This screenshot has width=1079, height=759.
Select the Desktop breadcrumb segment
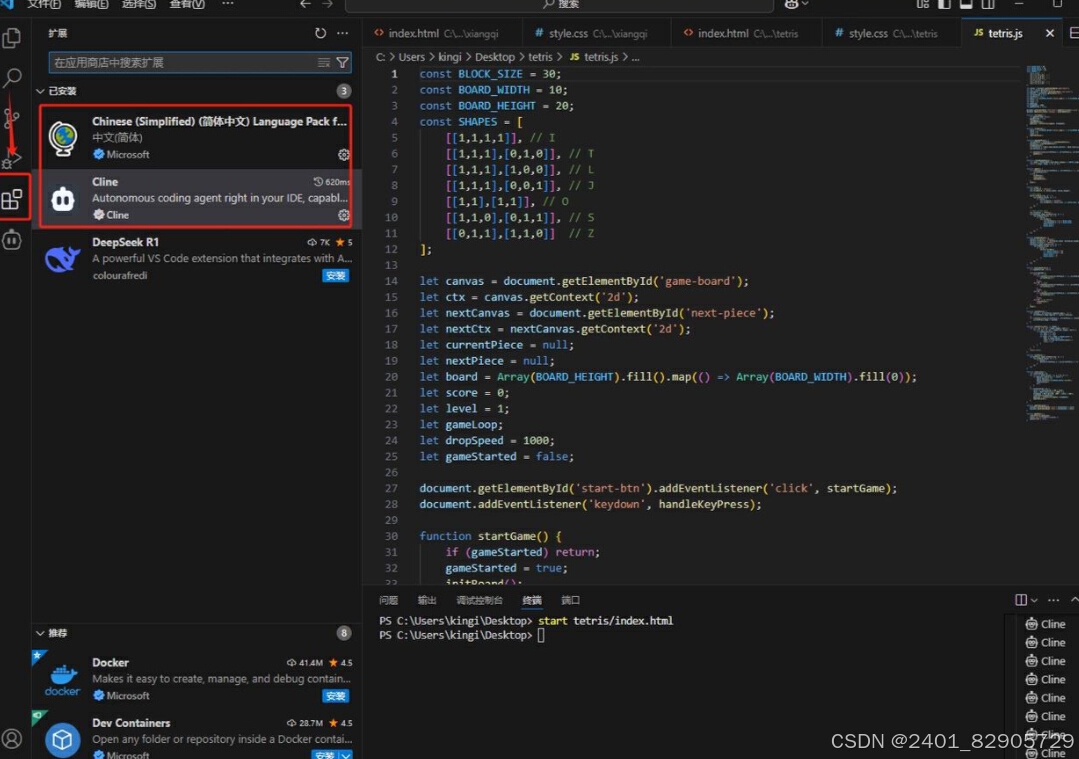(494, 57)
